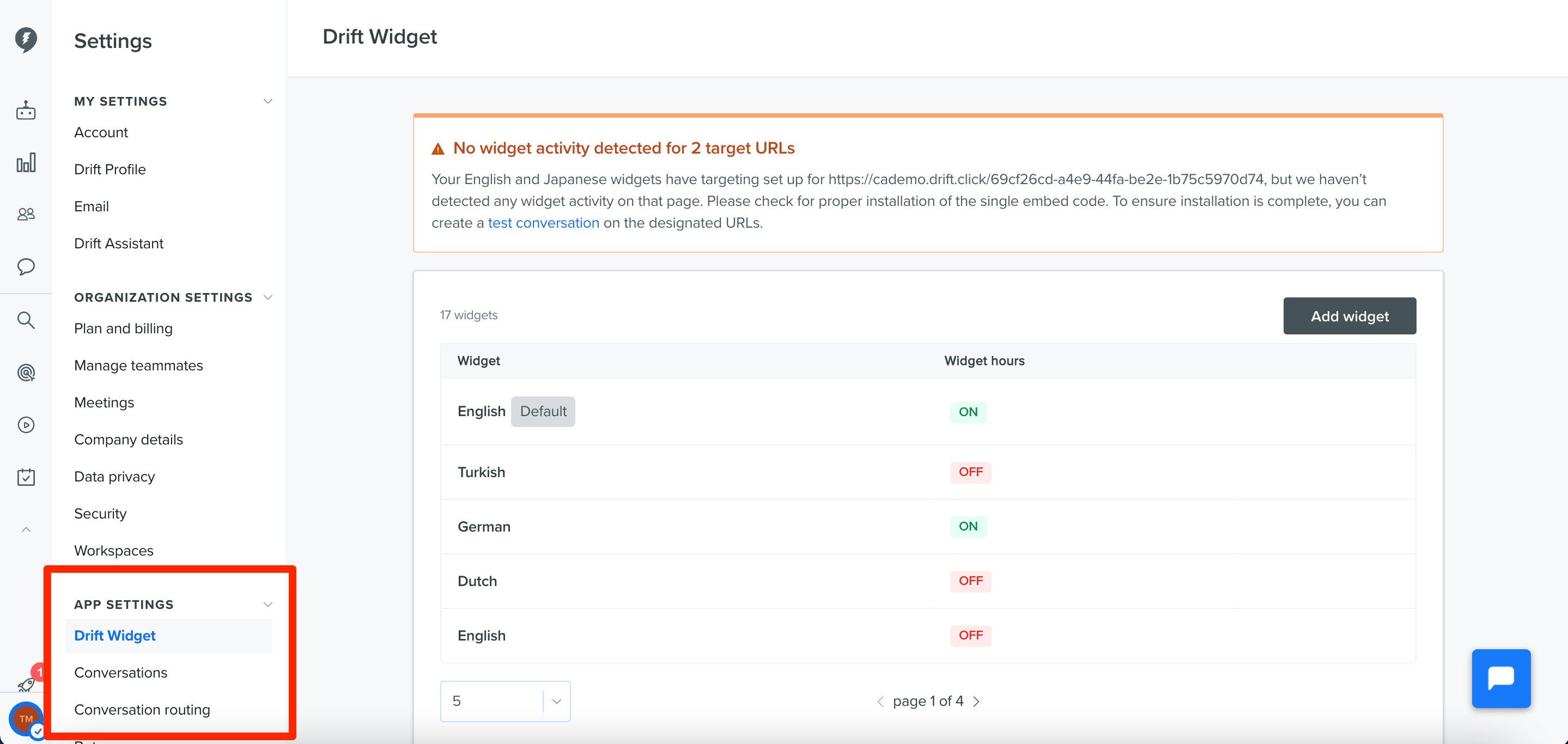This screenshot has height=744, width=1568.
Task: Open the blue Drift chat widget launcher
Action: coord(1500,678)
